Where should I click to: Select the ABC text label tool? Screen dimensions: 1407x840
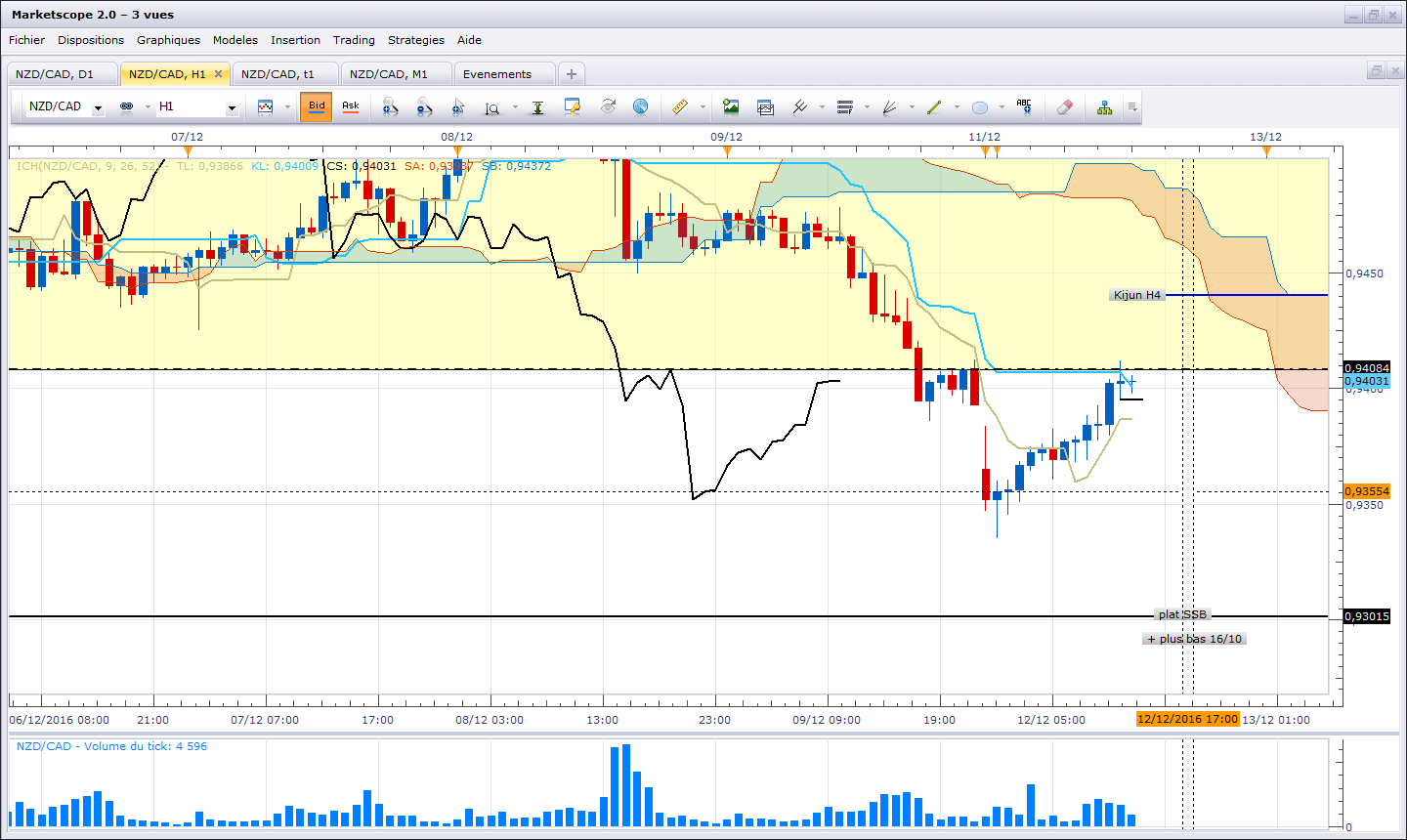[x=1024, y=107]
